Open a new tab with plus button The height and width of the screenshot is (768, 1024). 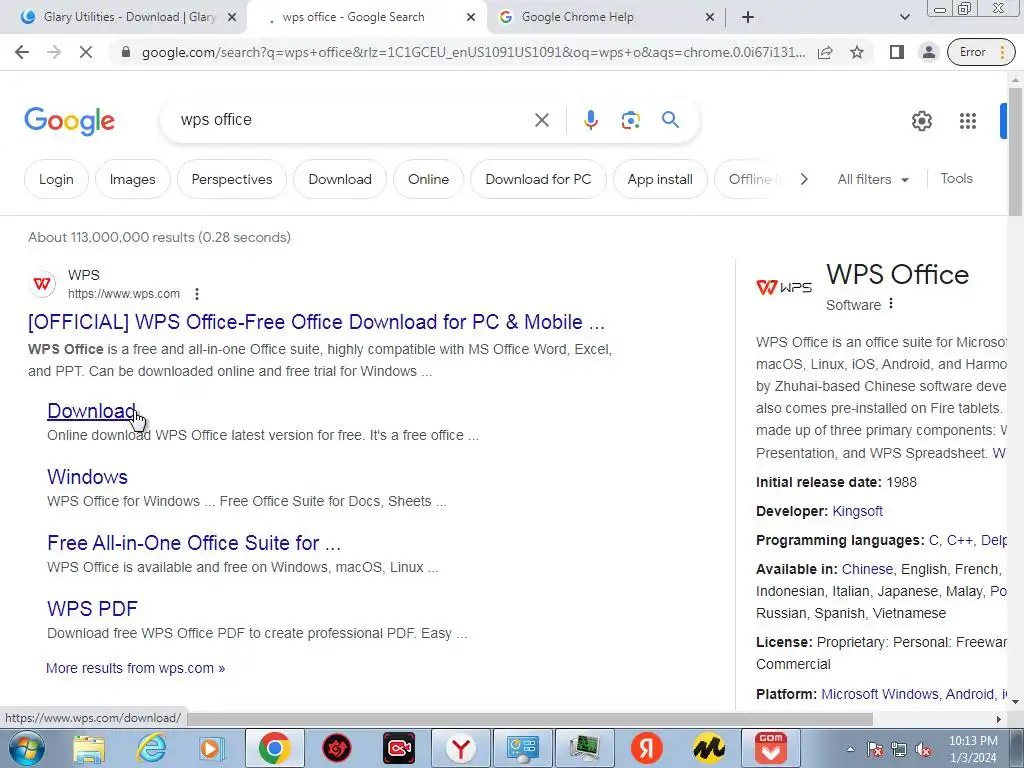coord(748,17)
